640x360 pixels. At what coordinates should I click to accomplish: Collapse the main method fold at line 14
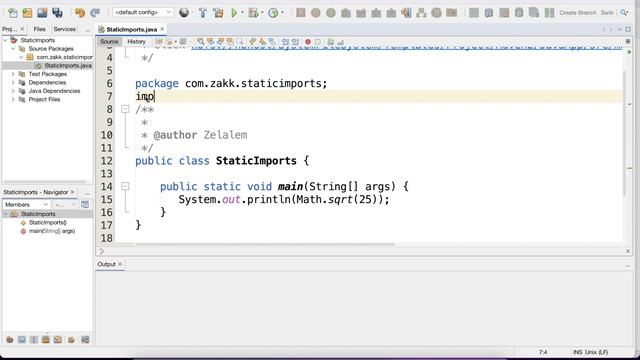click(125, 186)
